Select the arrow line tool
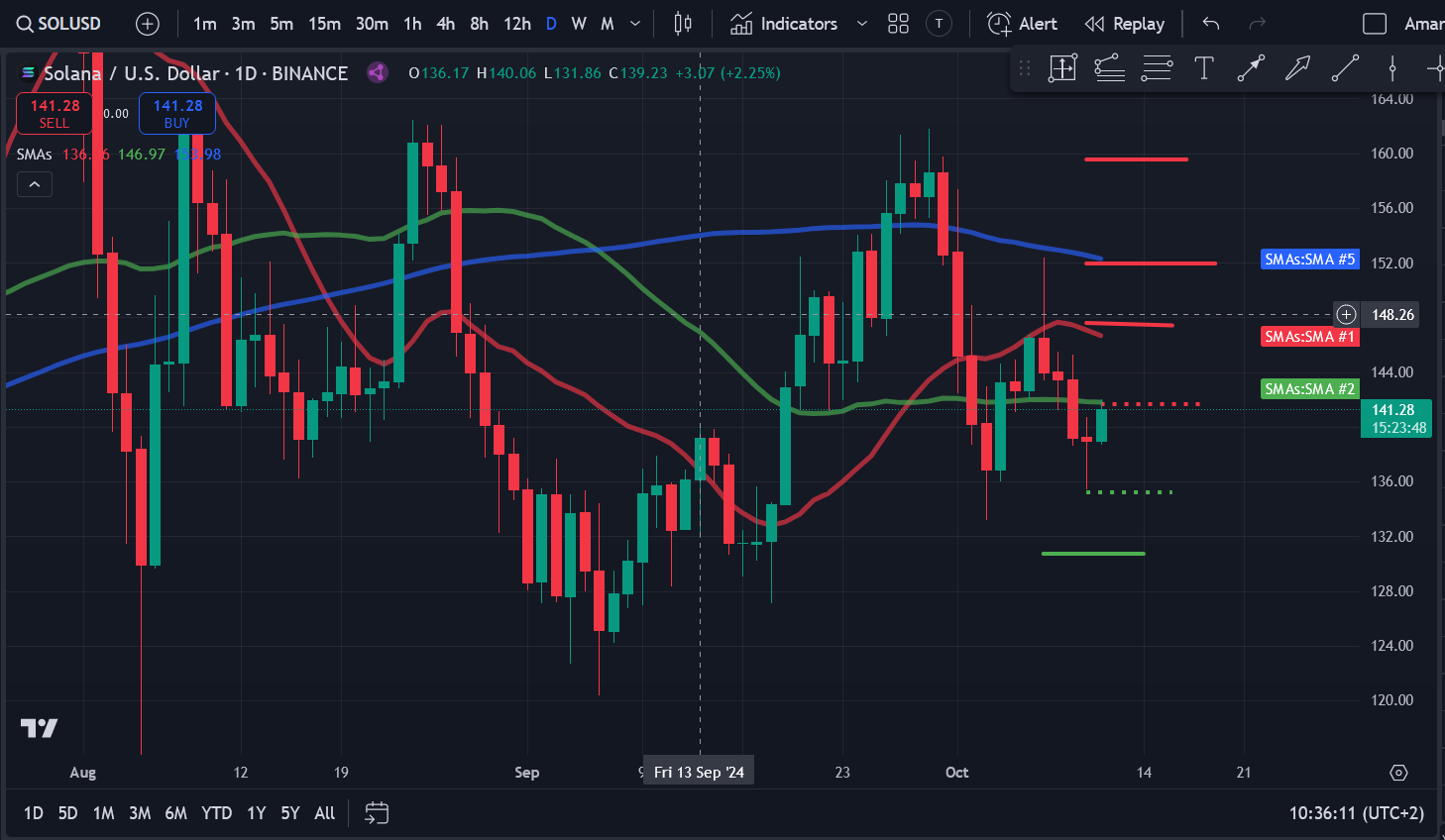1445x840 pixels. [x=1251, y=68]
